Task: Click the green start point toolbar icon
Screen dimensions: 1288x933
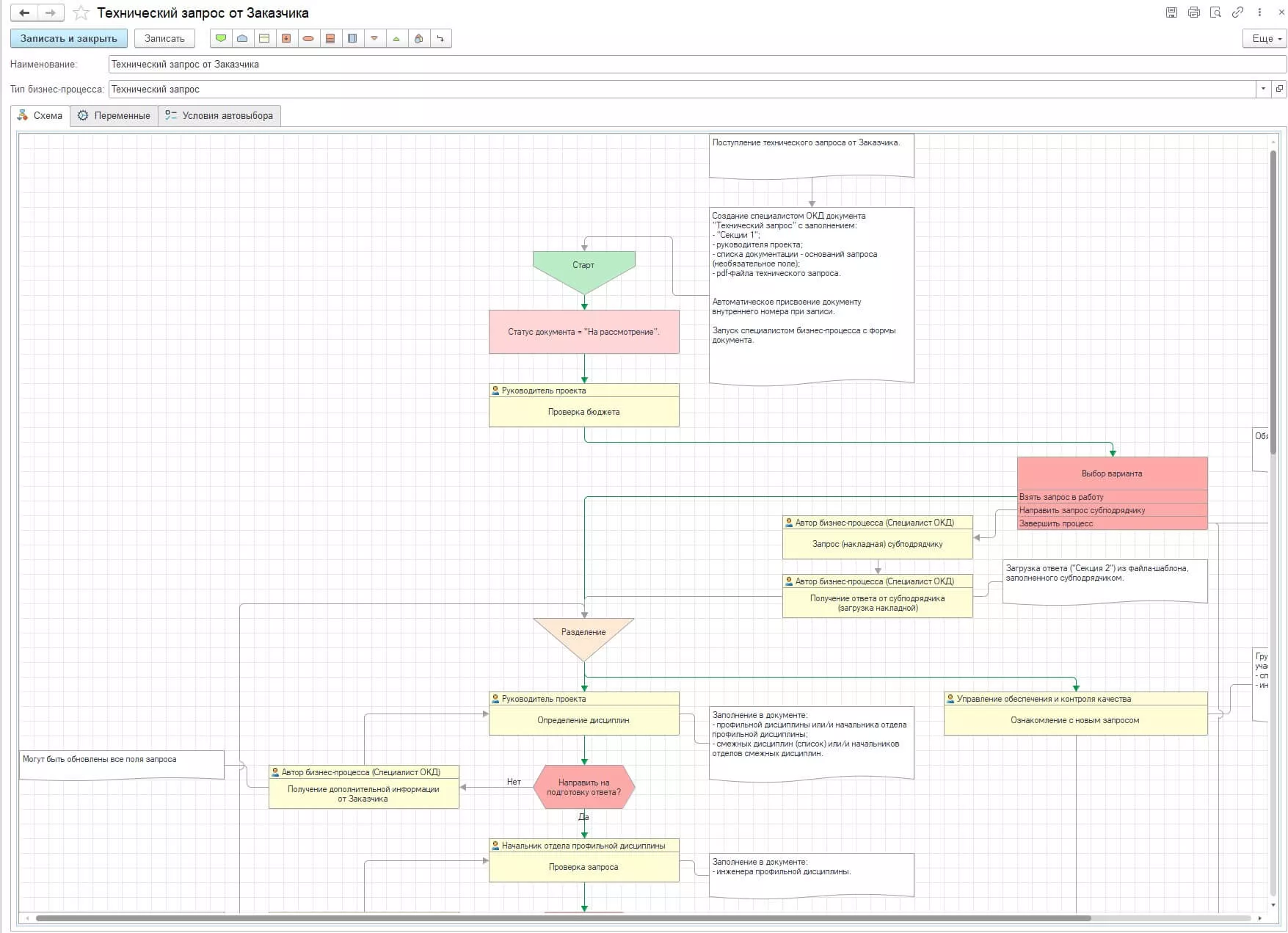Action: [x=220, y=38]
